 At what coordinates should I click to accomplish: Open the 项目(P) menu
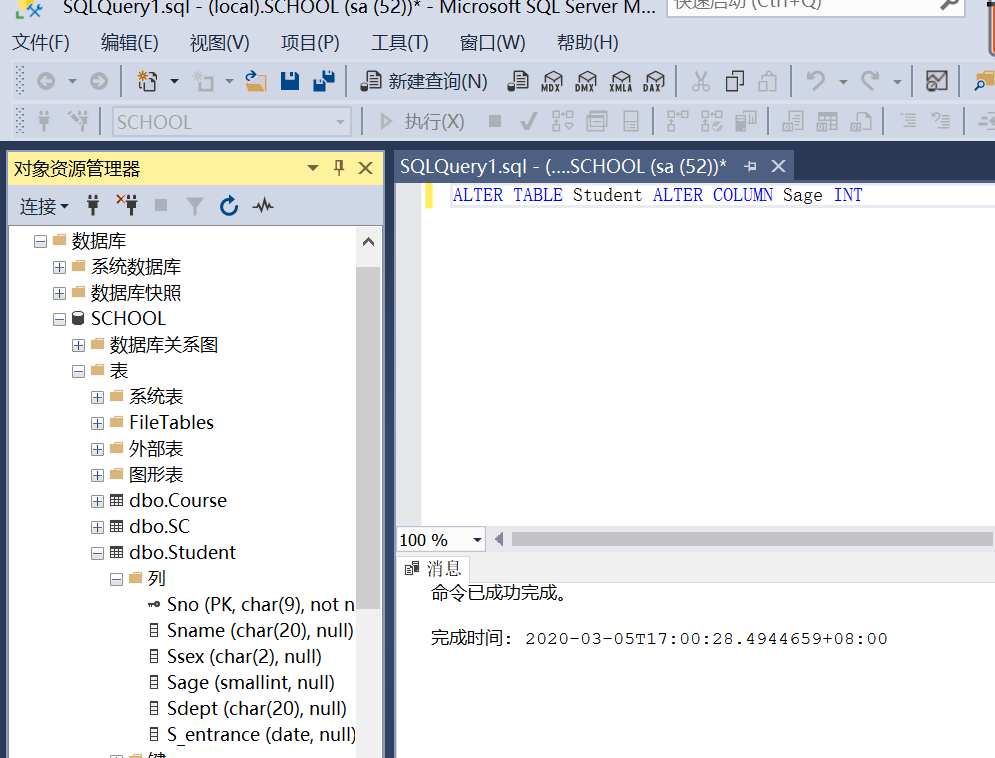pos(310,42)
